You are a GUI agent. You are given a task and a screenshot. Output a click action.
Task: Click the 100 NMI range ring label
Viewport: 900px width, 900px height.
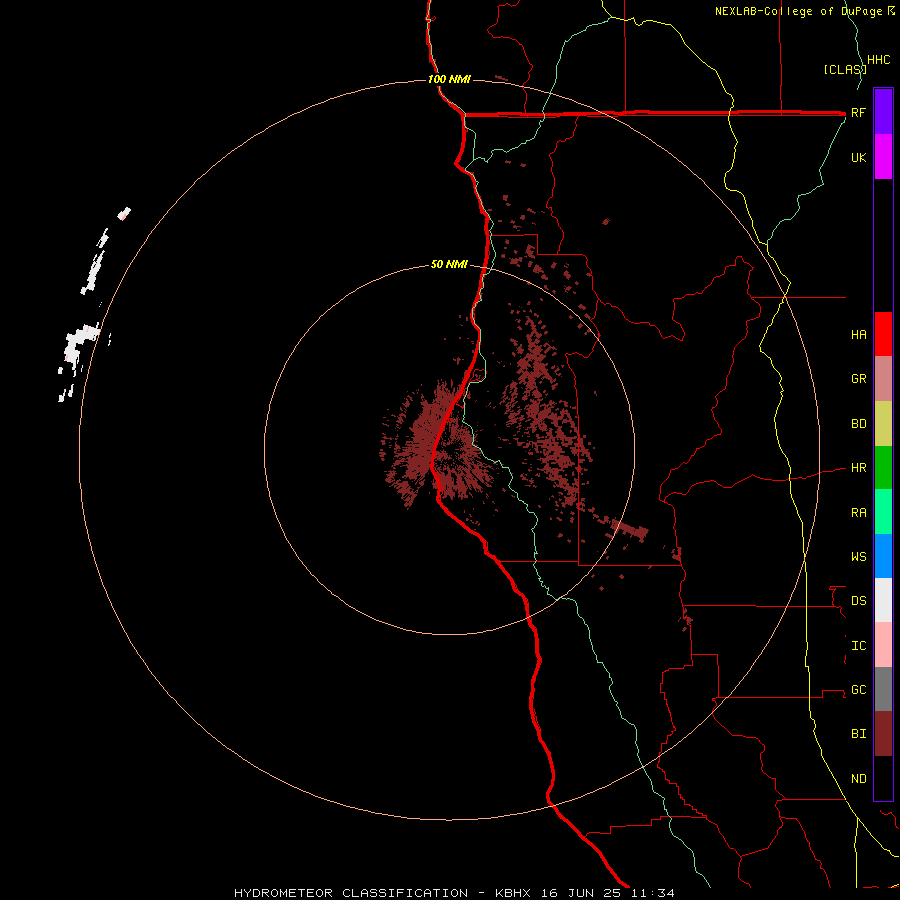pyautogui.click(x=449, y=79)
